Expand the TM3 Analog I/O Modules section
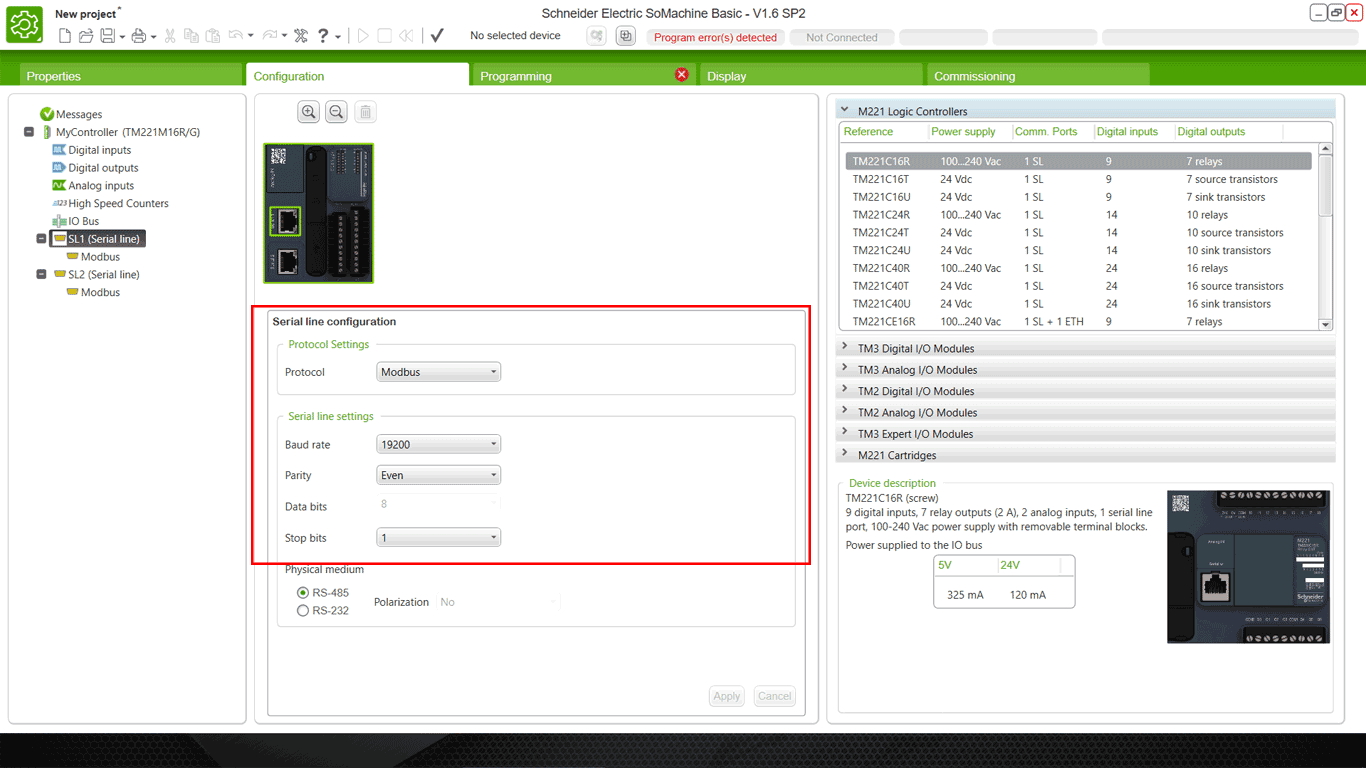 pyautogui.click(x=845, y=369)
